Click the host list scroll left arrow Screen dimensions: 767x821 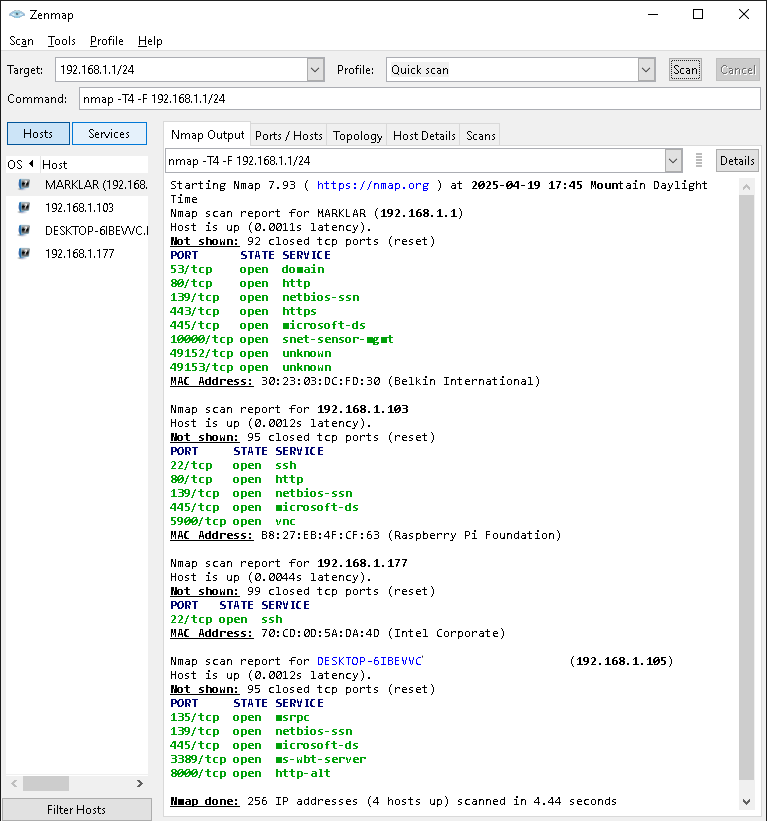coord(14,783)
